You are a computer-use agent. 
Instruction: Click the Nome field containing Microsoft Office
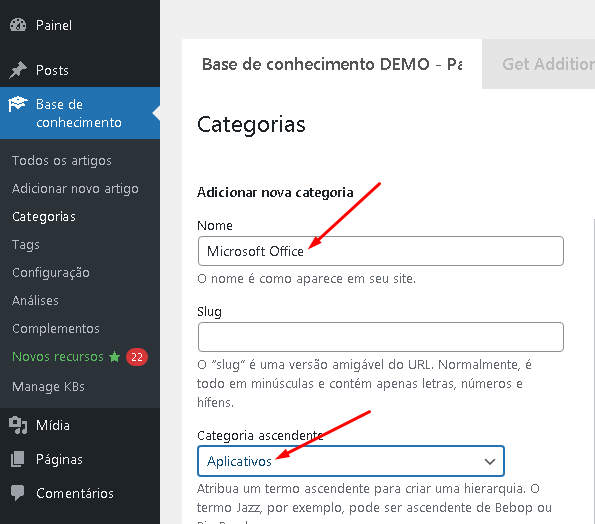pyautogui.click(x=381, y=251)
